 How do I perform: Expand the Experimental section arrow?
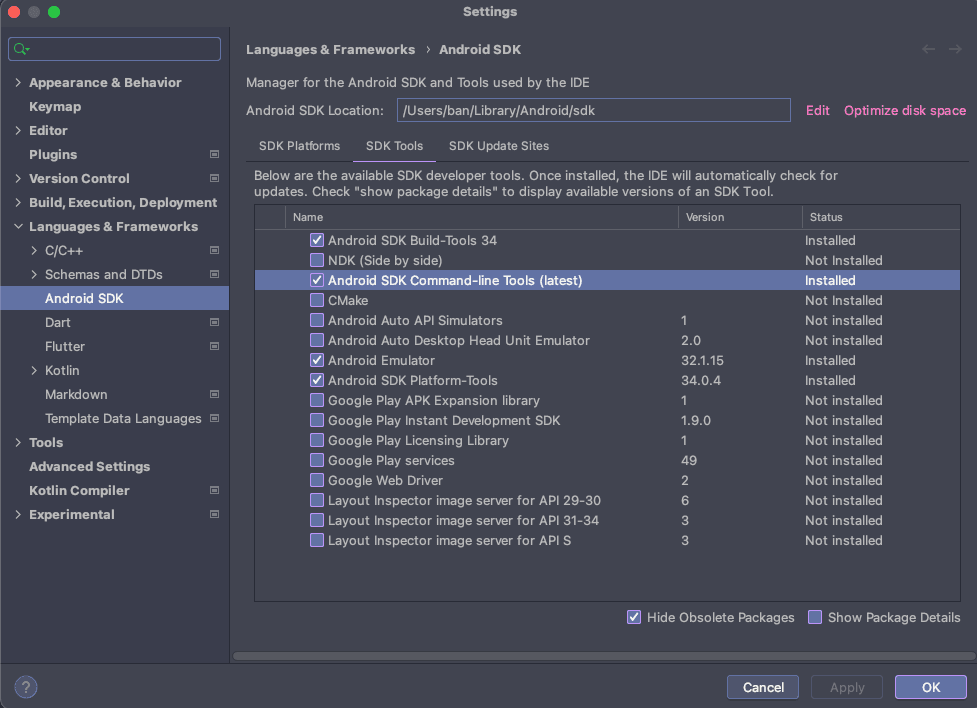click(17, 515)
